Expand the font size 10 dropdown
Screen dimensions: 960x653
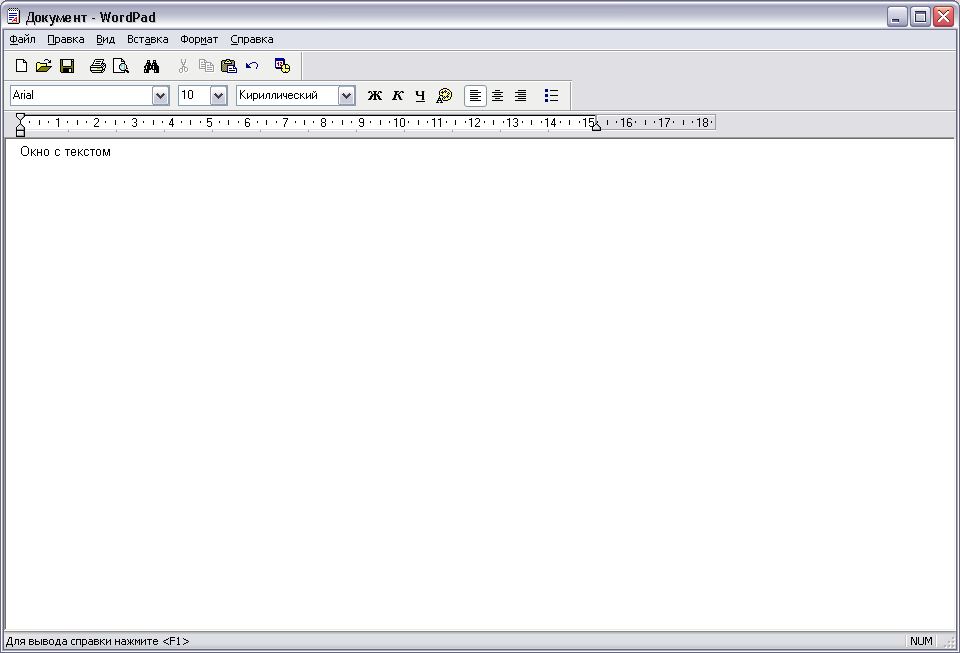pyautogui.click(x=219, y=95)
